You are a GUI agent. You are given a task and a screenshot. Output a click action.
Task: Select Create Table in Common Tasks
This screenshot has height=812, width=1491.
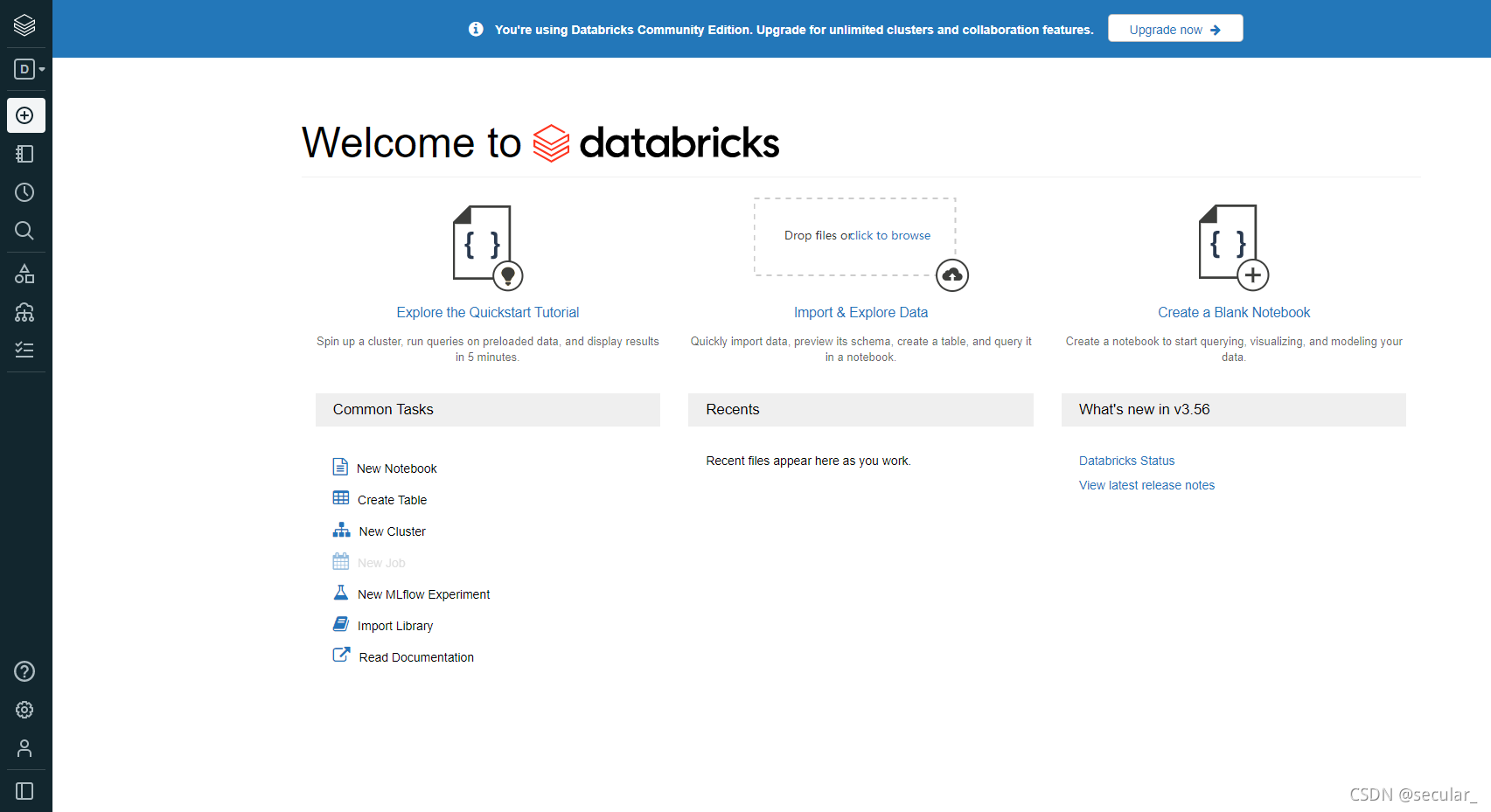pos(392,500)
